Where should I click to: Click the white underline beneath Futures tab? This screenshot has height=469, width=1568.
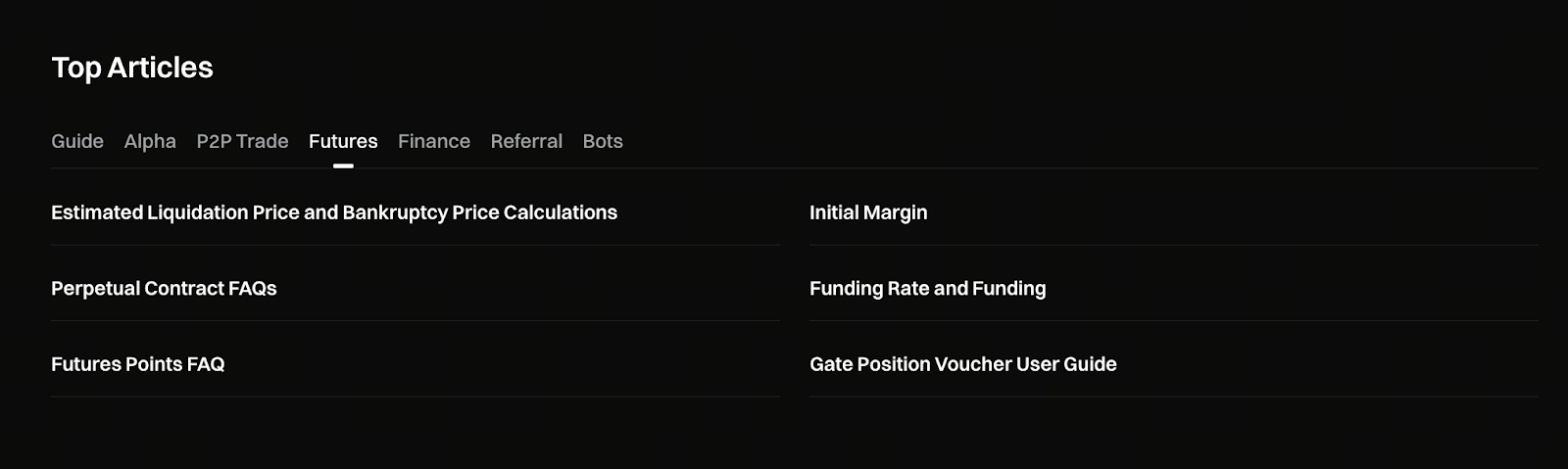343,165
